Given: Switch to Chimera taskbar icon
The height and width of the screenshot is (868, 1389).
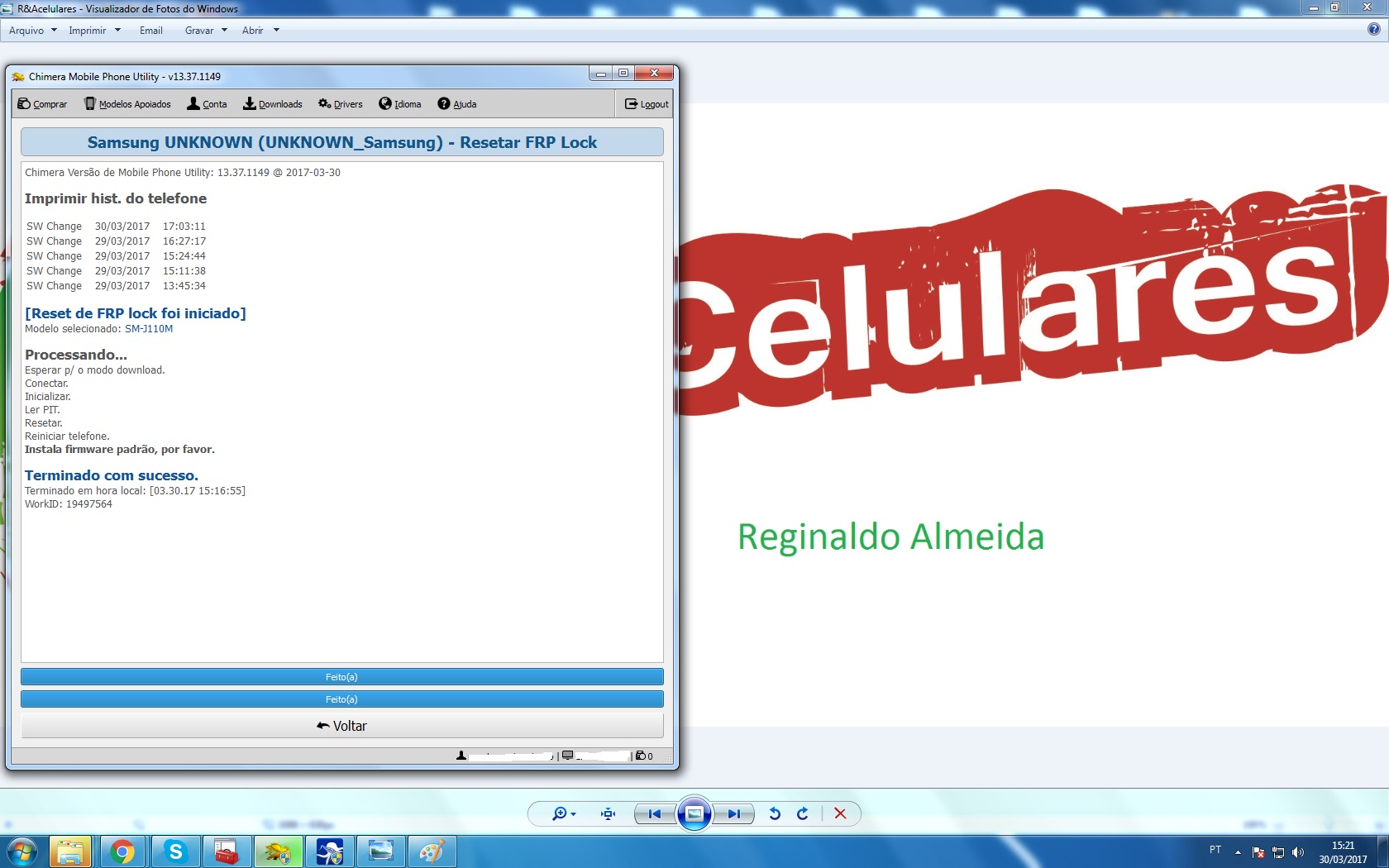Looking at the screenshot, I should pos(278,851).
